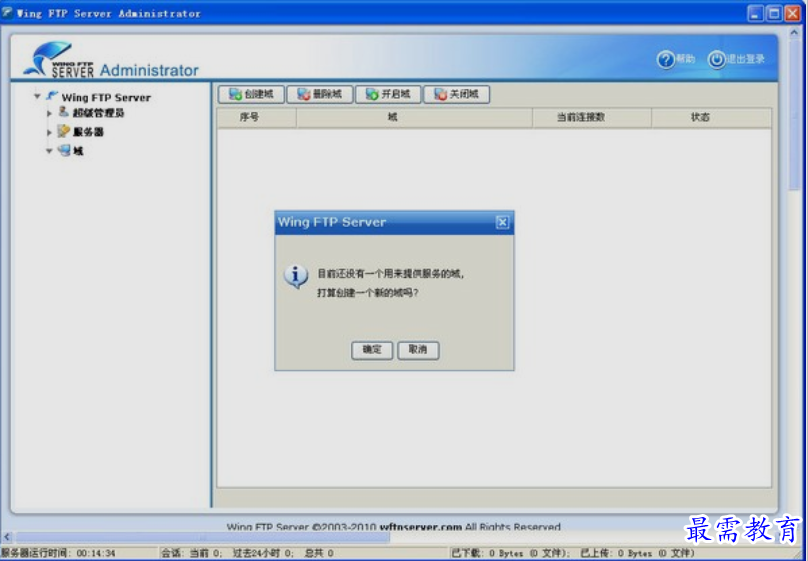Screen dimensions: 808x561
Task: Click the 删除域 (delete domain) button
Action: 319,94
